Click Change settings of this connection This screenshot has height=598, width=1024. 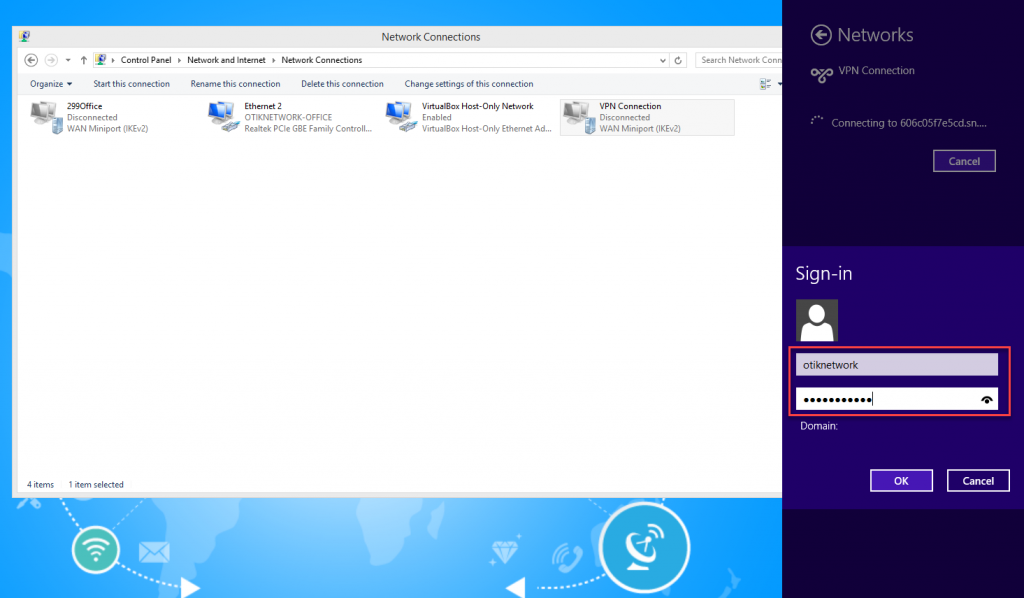469,84
